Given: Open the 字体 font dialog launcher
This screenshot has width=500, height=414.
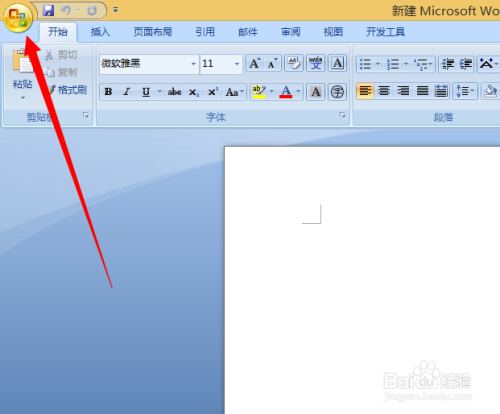Looking at the screenshot, I should coord(342,115).
